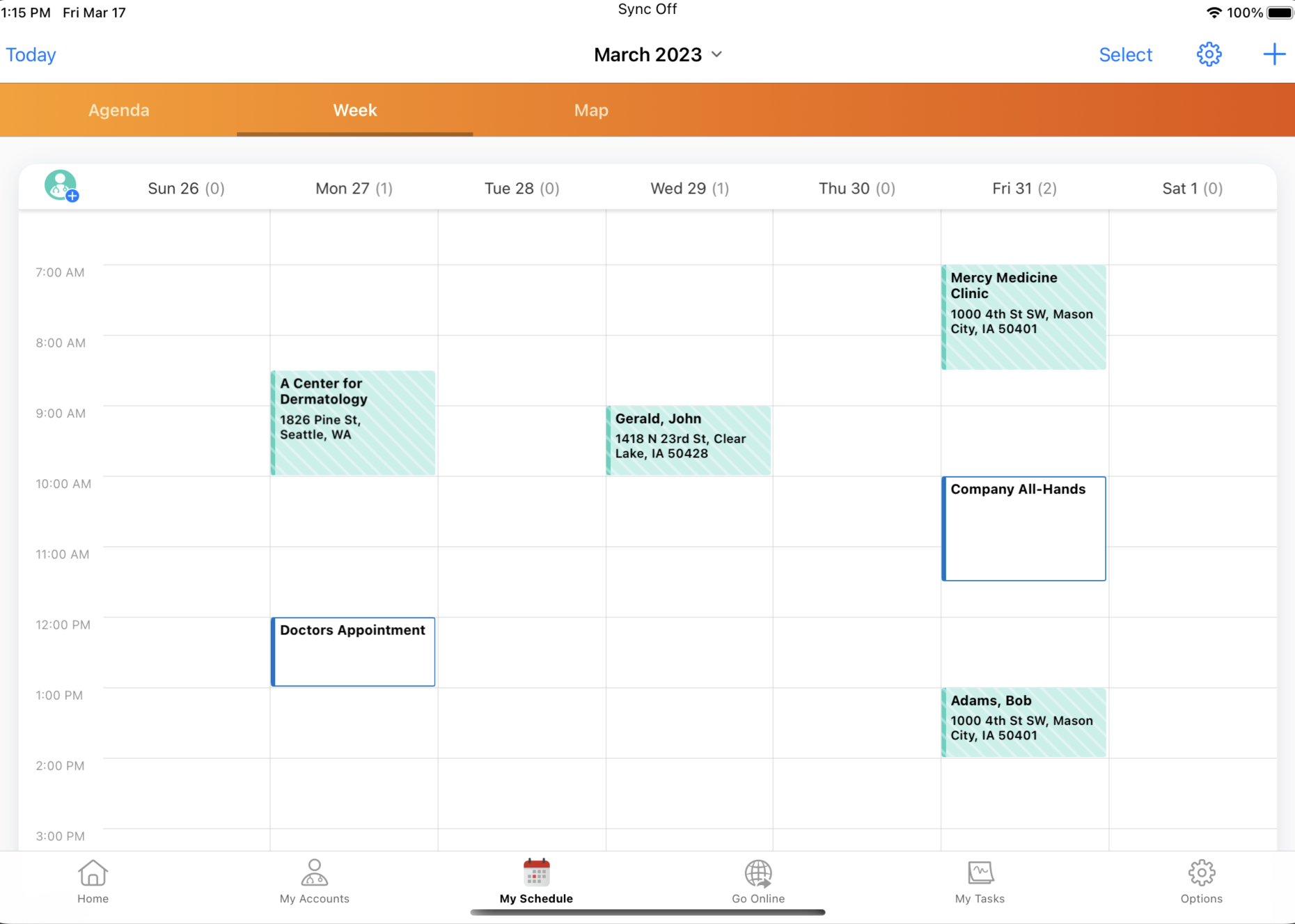Screen dimensions: 1295x924
Task: Open the Doctors Appointment event
Action: tap(353, 652)
